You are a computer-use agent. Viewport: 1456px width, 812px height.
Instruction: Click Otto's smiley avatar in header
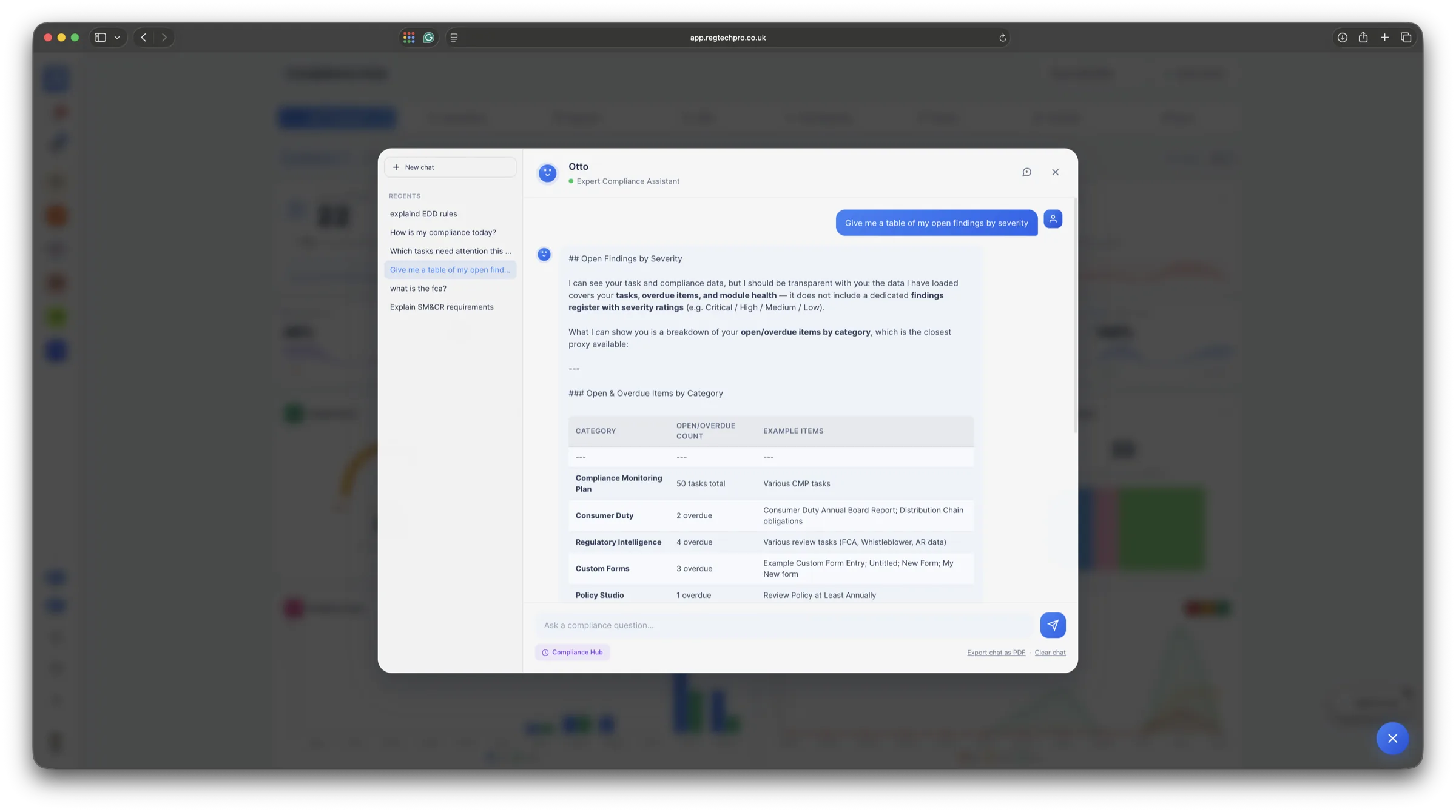tap(547, 173)
